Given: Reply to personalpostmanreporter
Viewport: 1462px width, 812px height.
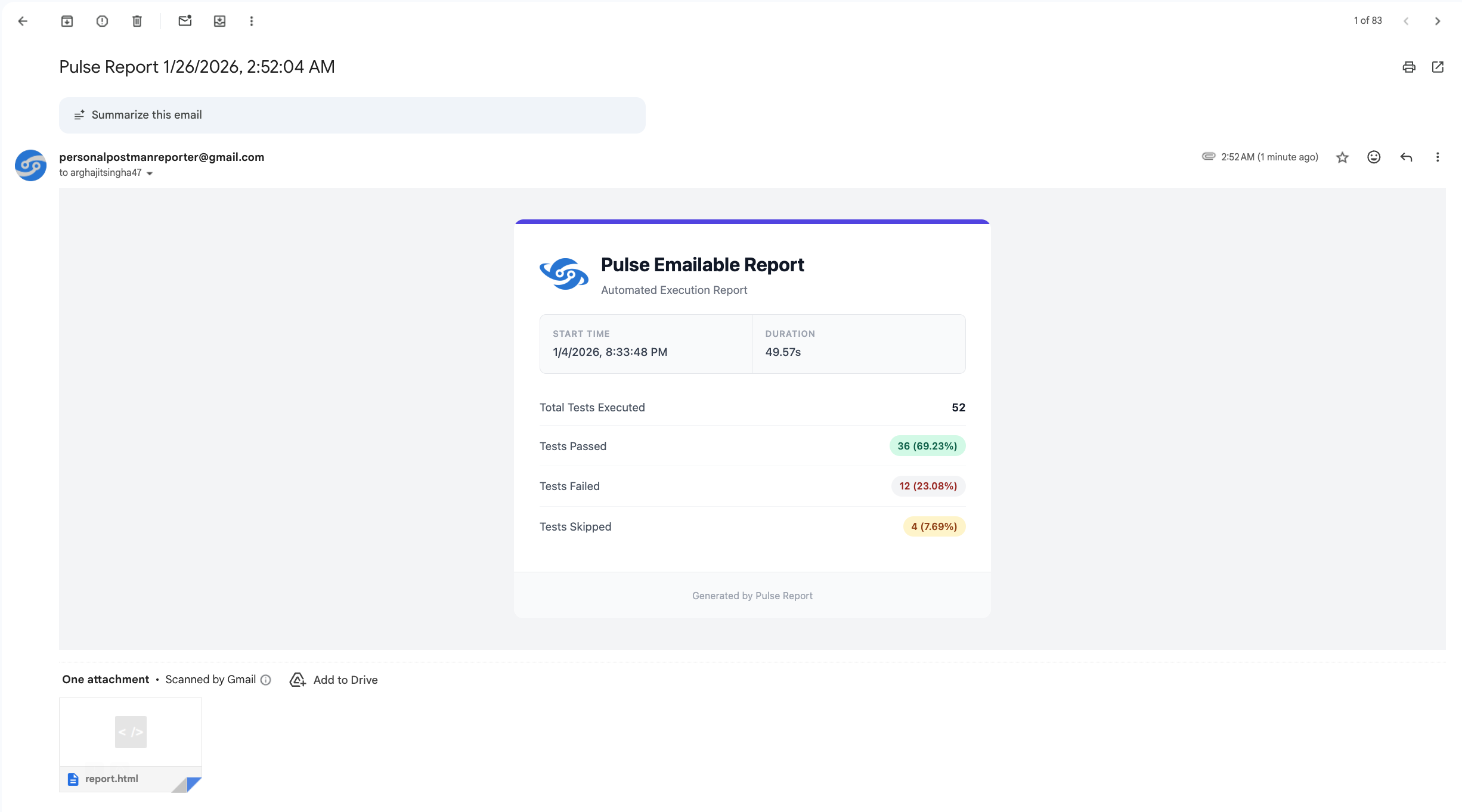Looking at the screenshot, I should coord(1406,157).
